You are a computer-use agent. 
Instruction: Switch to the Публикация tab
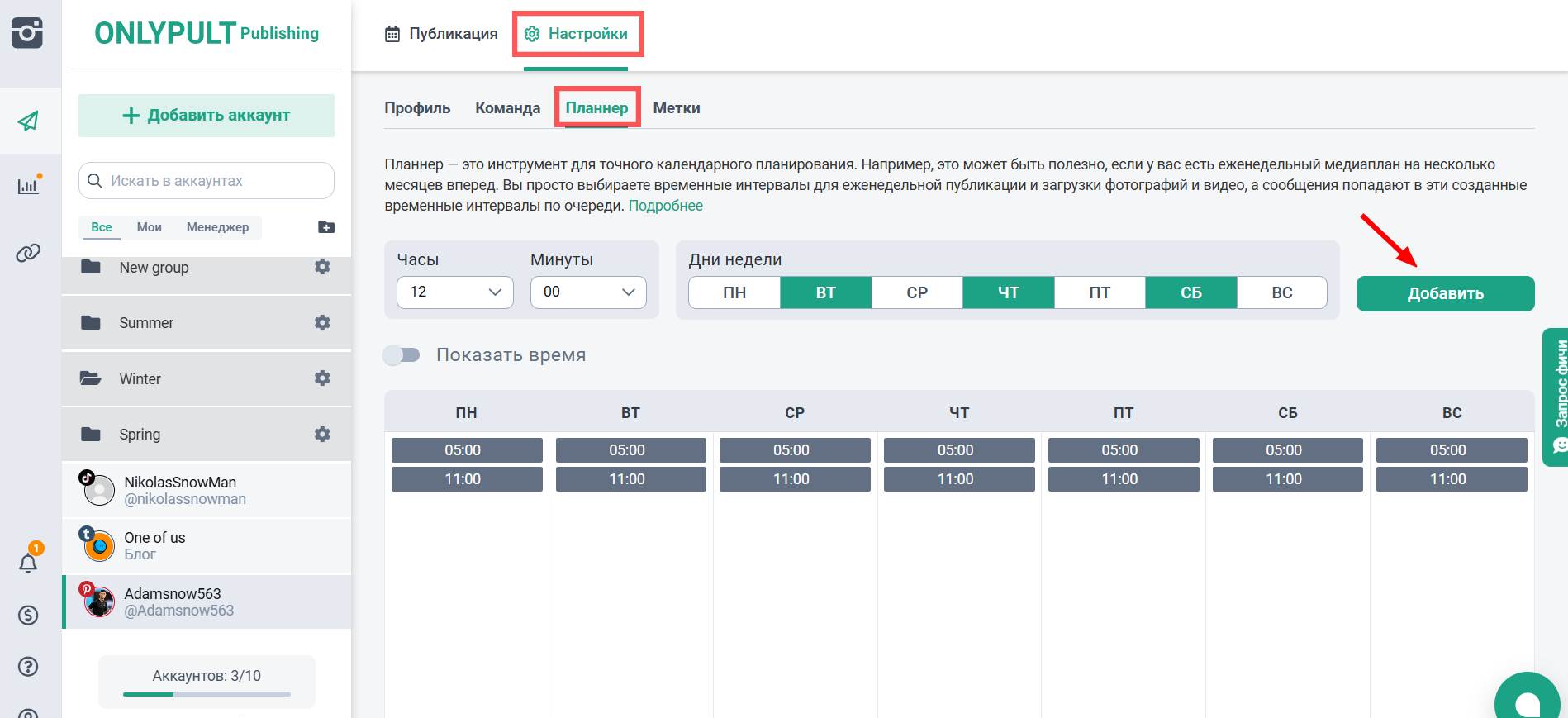pyautogui.click(x=442, y=34)
